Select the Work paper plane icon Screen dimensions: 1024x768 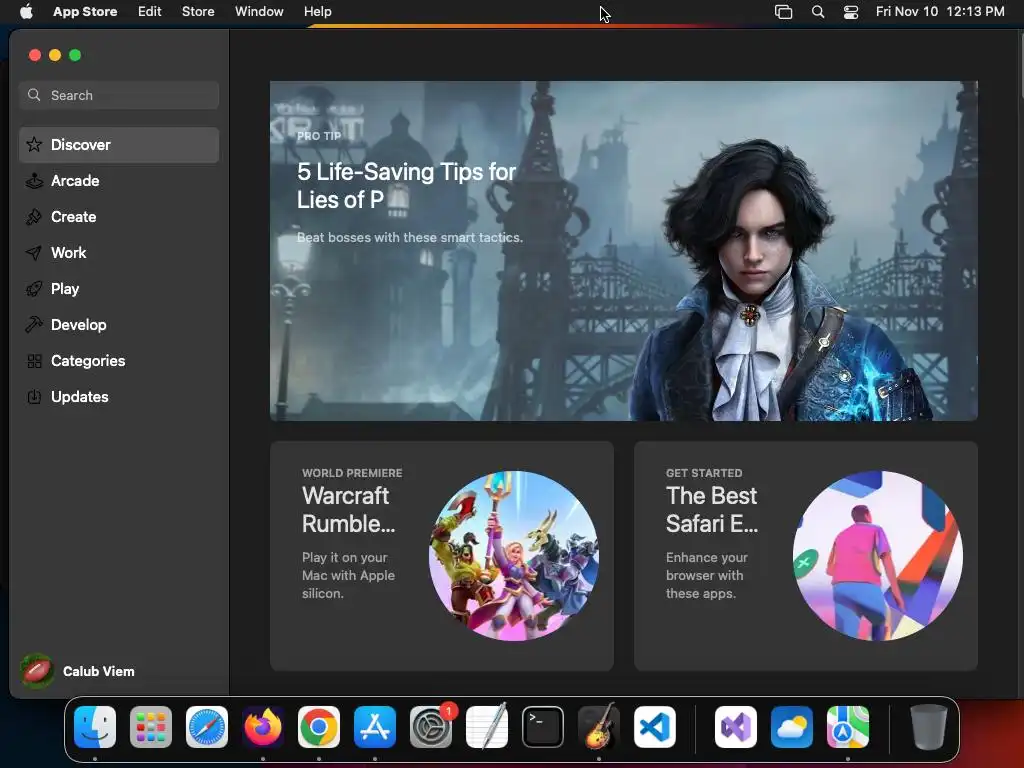(x=34, y=253)
